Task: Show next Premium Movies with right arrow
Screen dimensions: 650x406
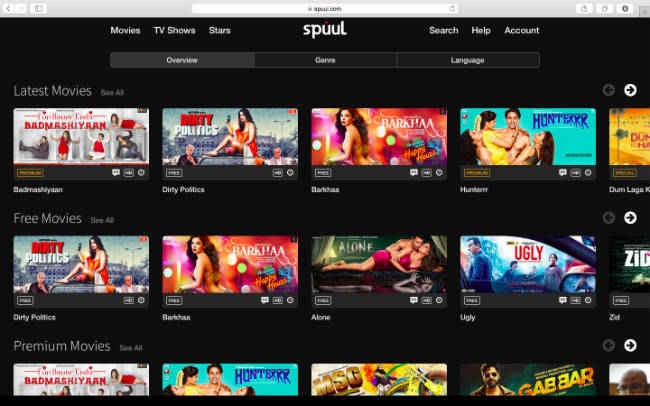Action: coord(630,345)
